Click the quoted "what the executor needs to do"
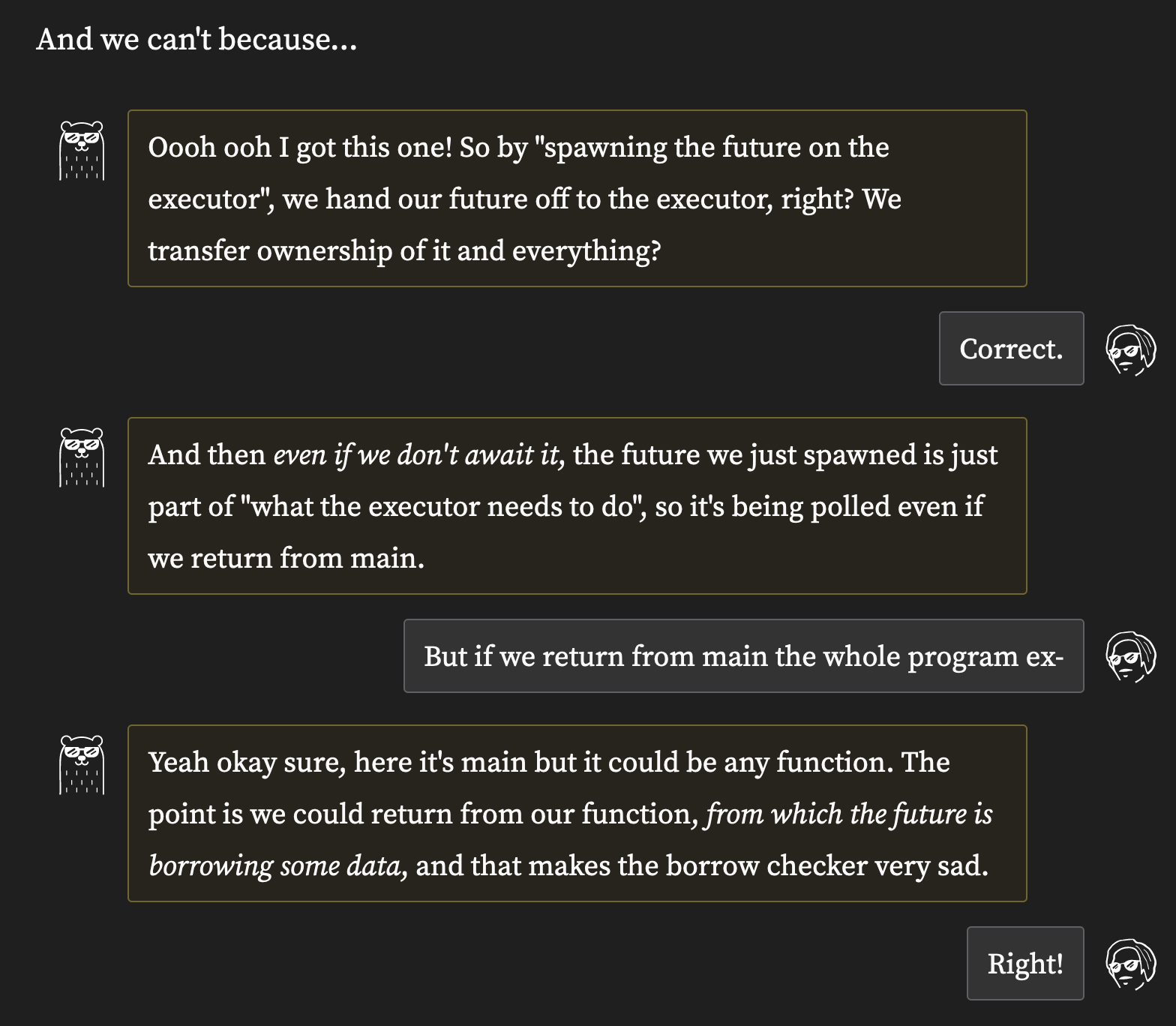Screen dimensions: 1176x1026 click(444, 507)
